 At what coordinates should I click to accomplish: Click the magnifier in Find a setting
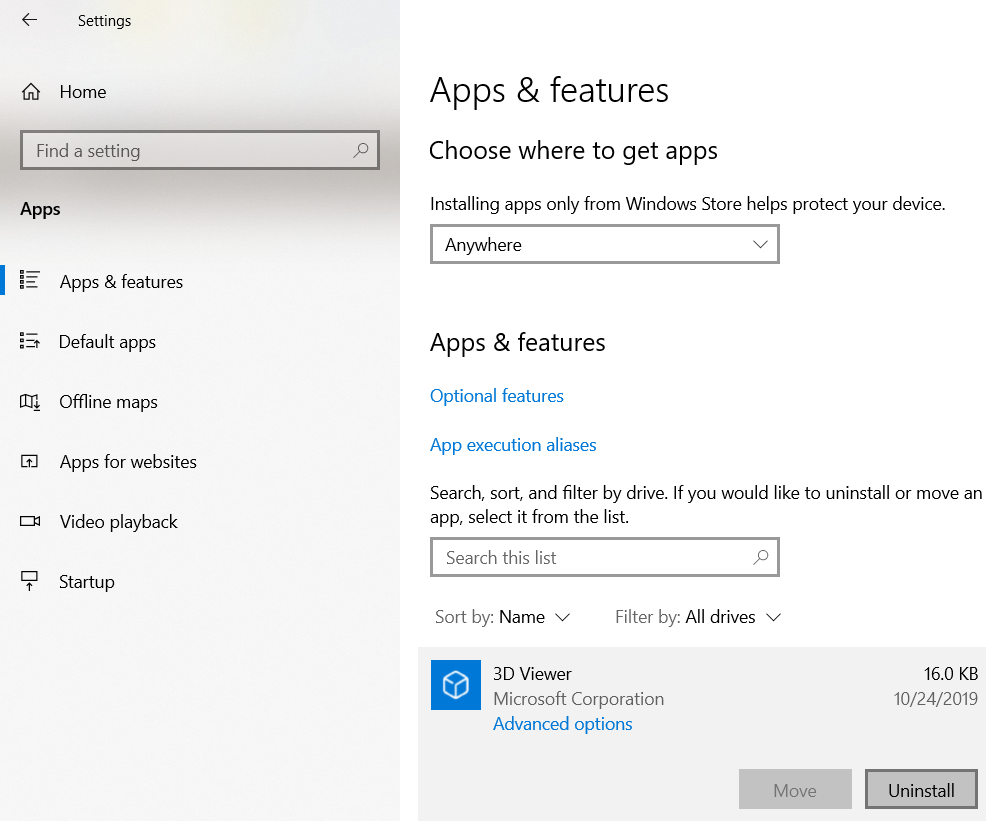coord(361,150)
